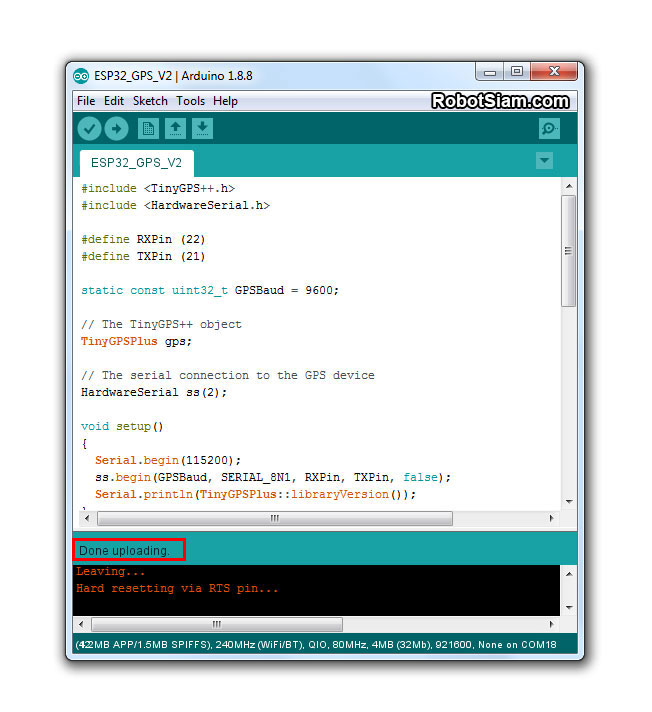Save the sketch with the down-arrow icon
652x712 pixels.
pos(203,129)
